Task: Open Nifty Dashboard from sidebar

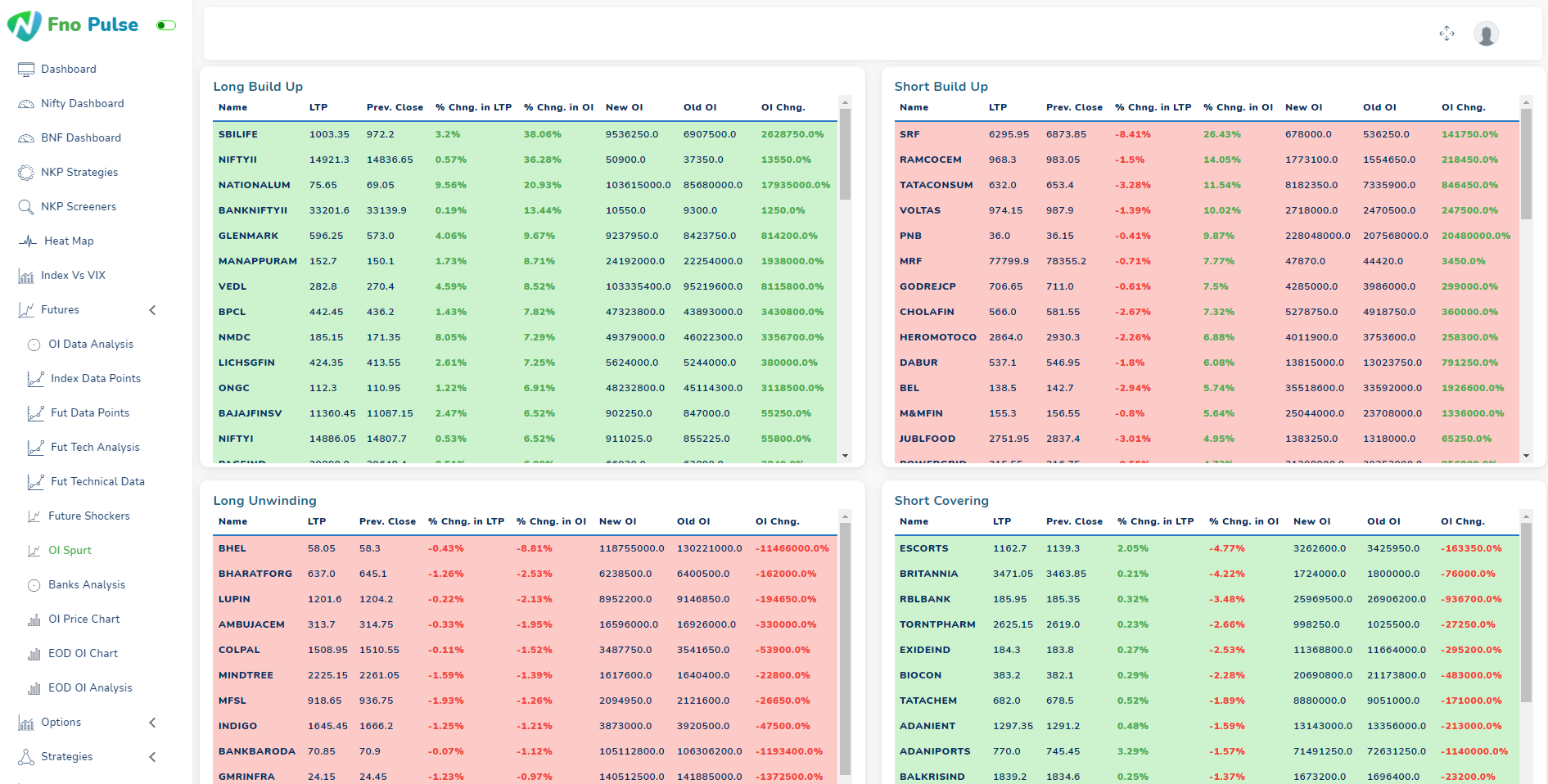Action: point(83,104)
